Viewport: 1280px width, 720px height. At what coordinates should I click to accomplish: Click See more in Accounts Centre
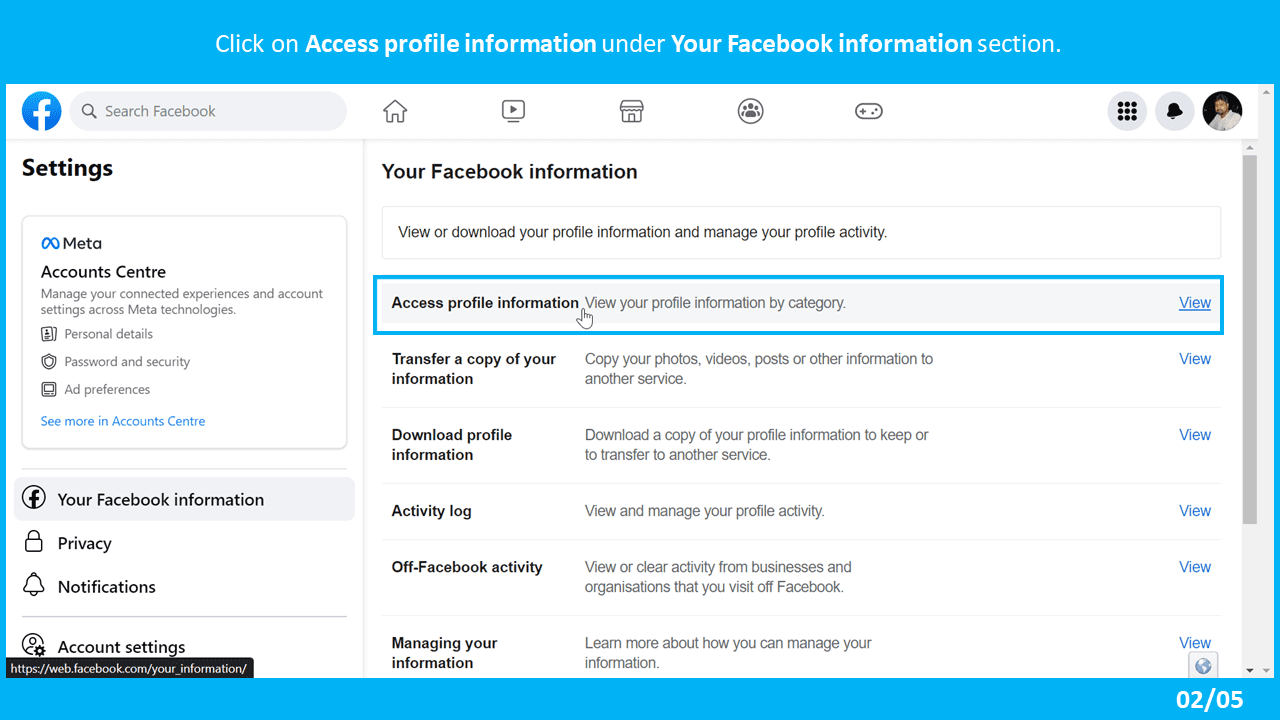point(122,421)
